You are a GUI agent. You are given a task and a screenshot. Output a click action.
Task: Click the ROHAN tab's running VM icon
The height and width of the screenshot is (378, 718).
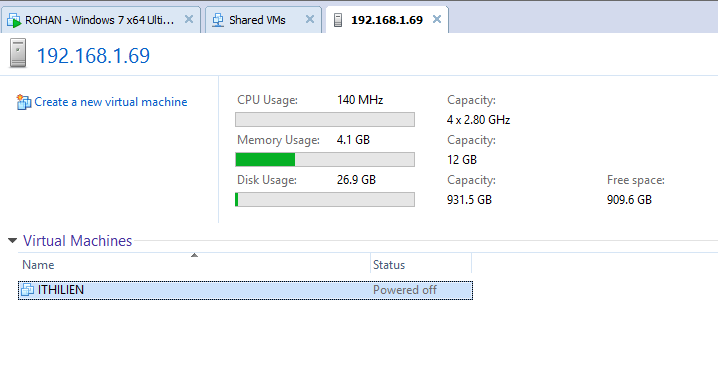(14, 20)
